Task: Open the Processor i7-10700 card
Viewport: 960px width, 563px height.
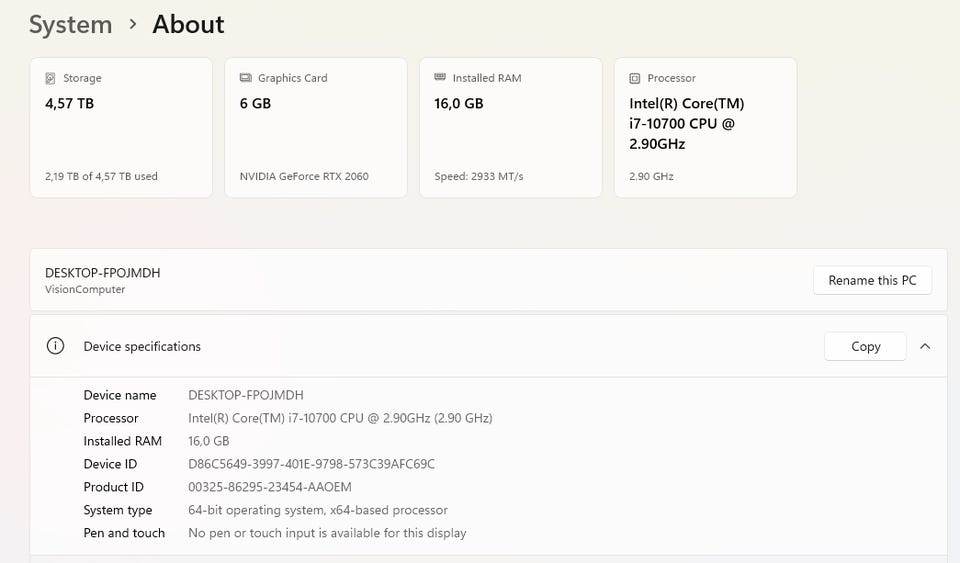Action: tap(705, 127)
